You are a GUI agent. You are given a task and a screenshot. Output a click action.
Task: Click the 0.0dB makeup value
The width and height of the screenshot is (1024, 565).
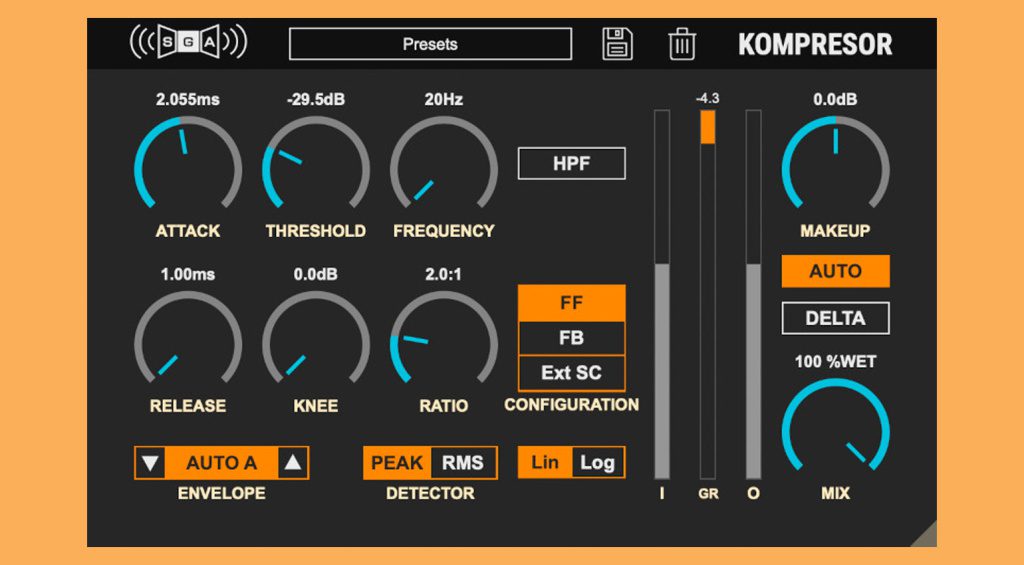click(835, 100)
